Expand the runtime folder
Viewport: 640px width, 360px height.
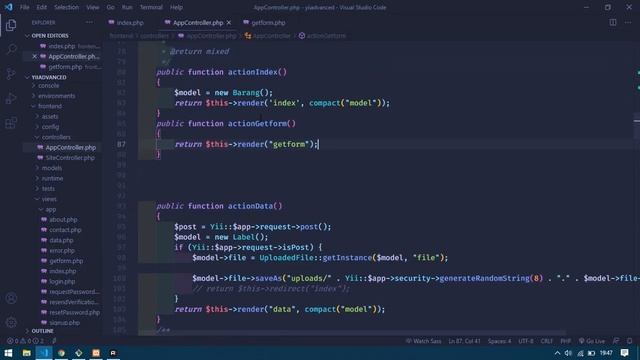click(x=52, y=178)
